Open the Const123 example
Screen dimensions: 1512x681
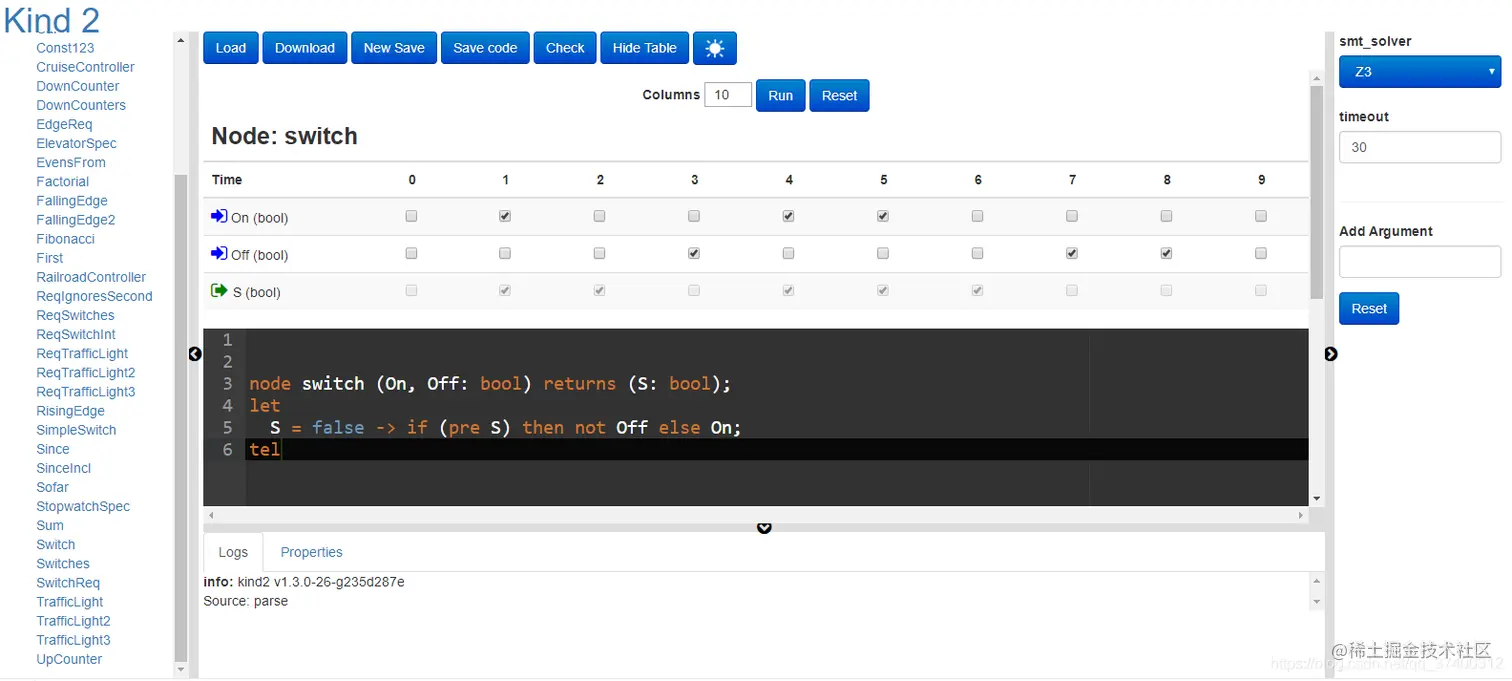pos(65,48)
